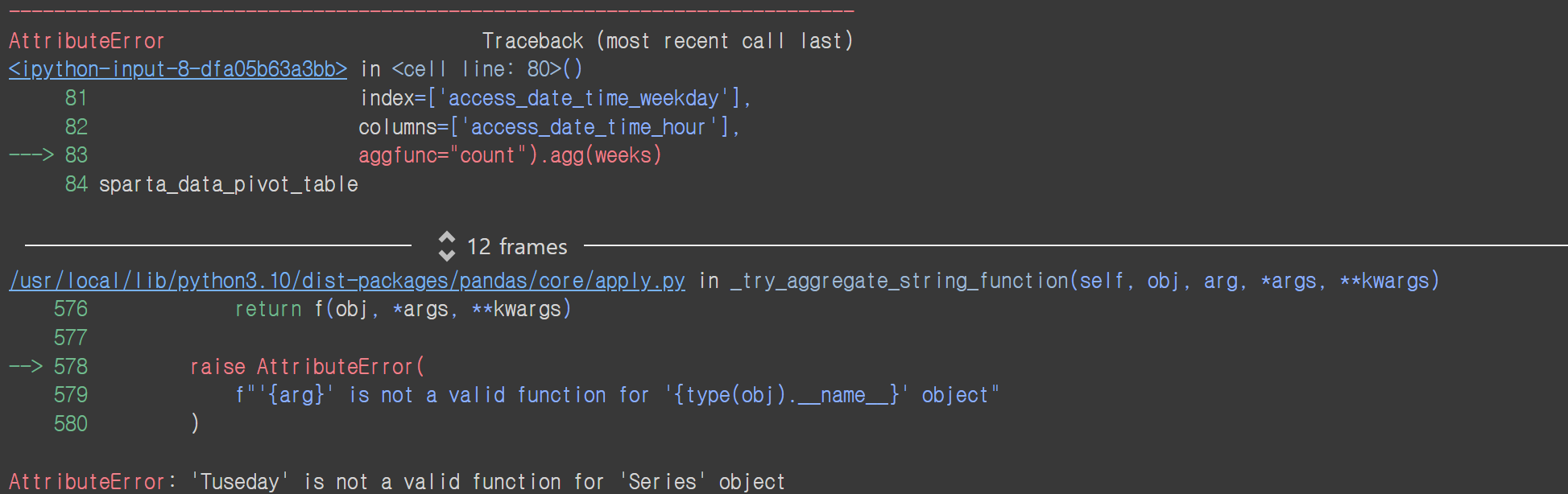Click the '12 frames' label

tap(517, 247)
